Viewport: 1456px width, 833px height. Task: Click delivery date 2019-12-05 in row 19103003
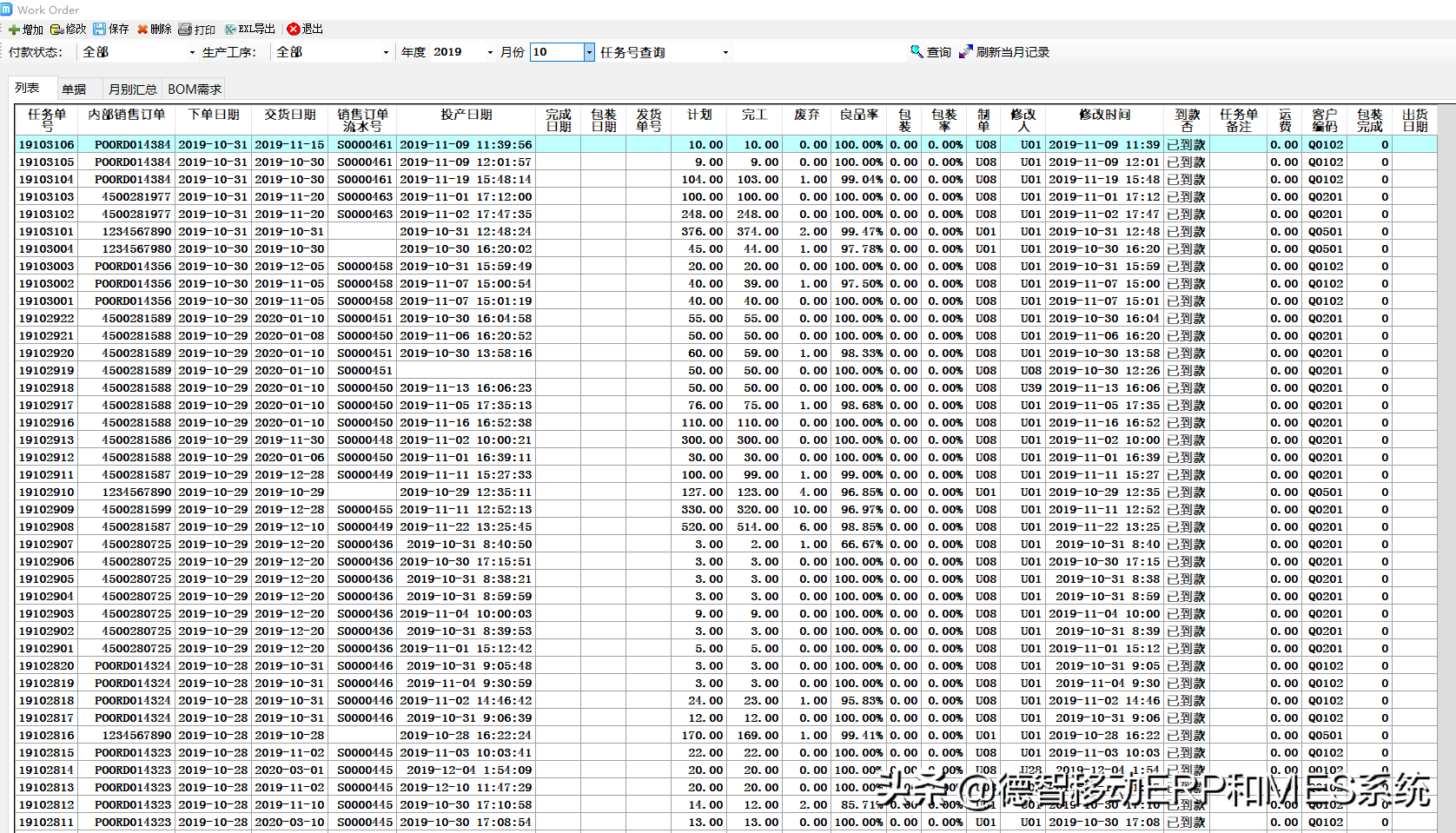[x=290, y=266]
